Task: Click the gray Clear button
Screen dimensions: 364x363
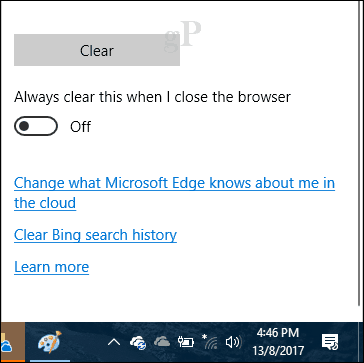Action: tap(97, 50)
